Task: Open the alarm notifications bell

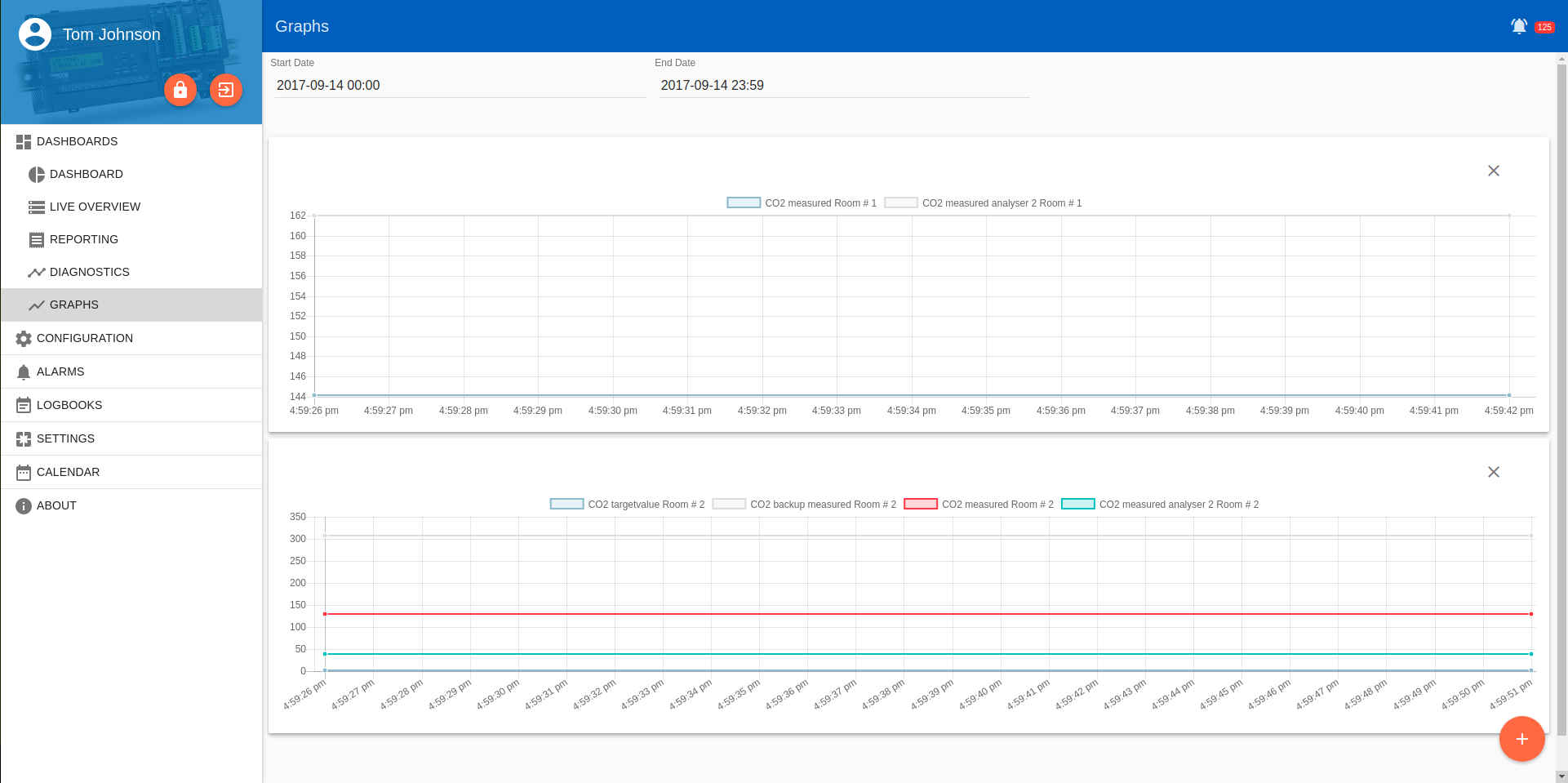Action: (x=1518, y=26)
